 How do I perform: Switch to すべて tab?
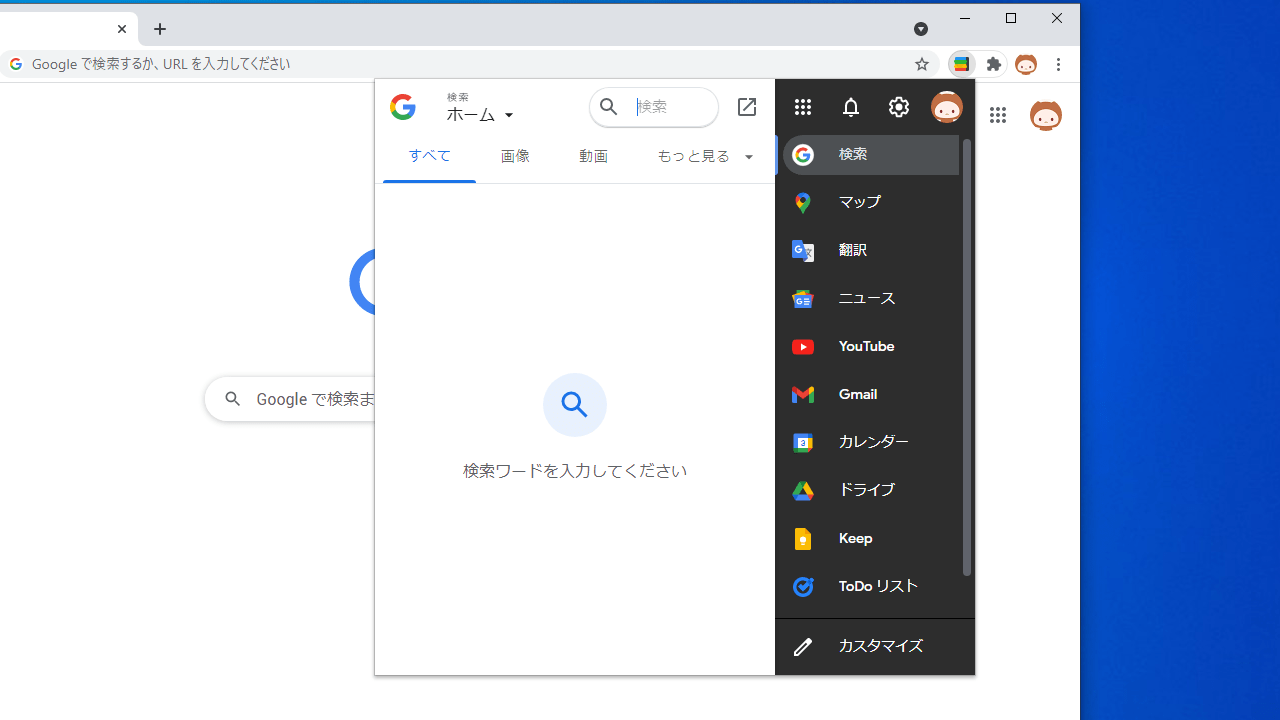coord(429,156)
